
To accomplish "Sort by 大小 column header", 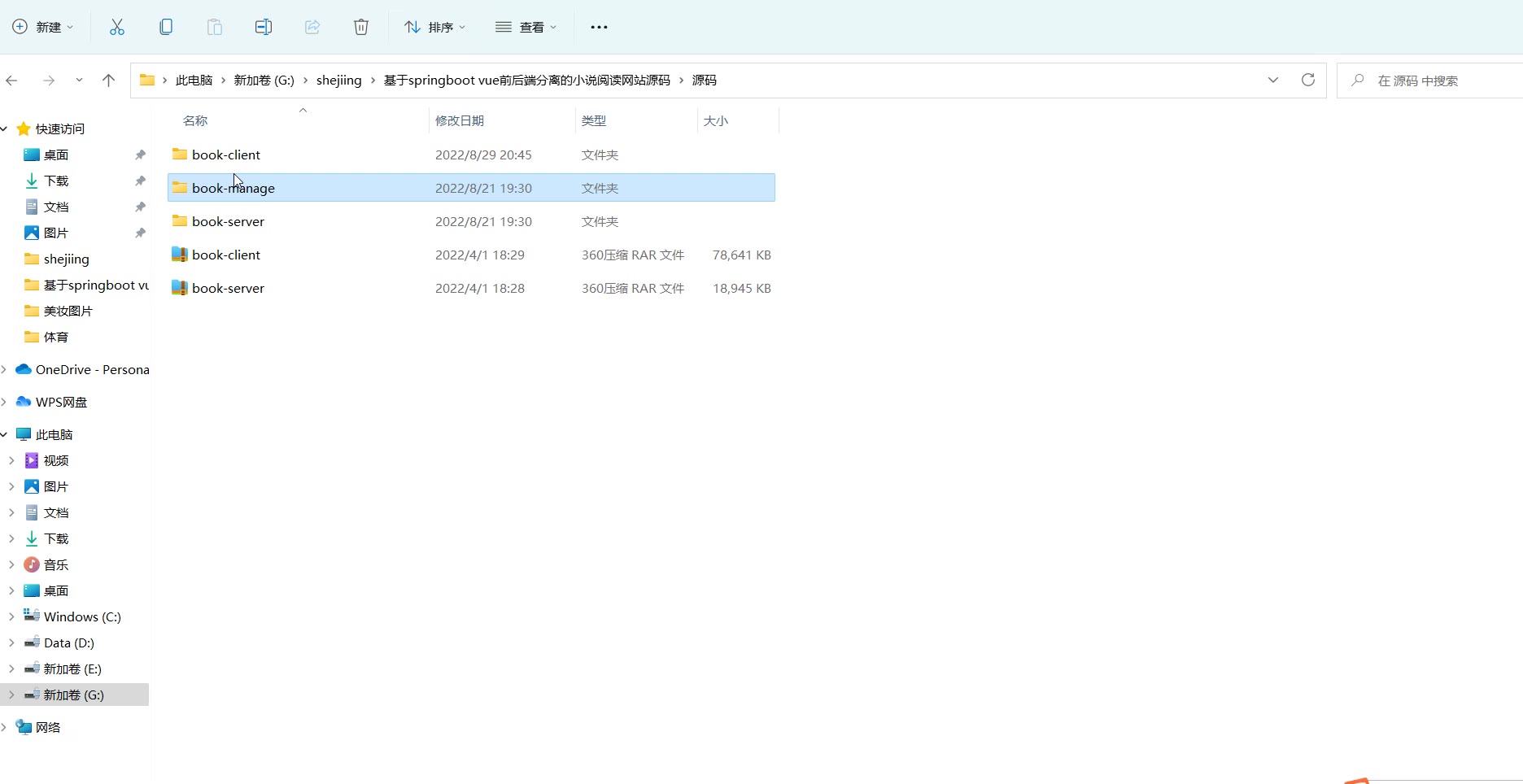I will pos(716,120).
